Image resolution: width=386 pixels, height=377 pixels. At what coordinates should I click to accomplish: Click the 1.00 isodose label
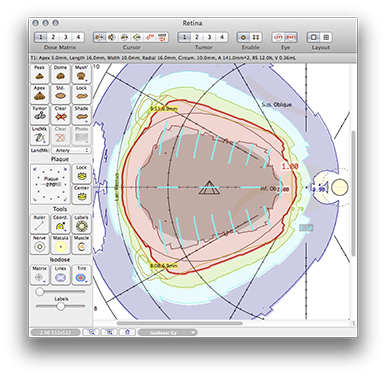point(290,166)
